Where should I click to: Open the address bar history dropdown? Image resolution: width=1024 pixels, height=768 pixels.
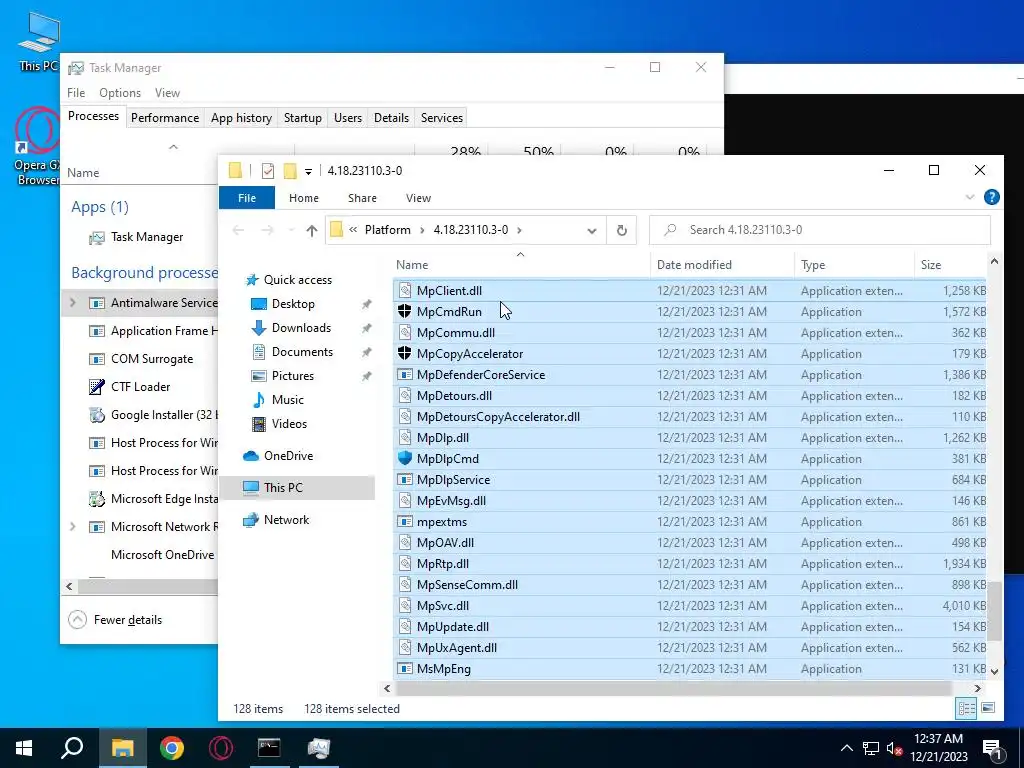(x=592, y=230)
